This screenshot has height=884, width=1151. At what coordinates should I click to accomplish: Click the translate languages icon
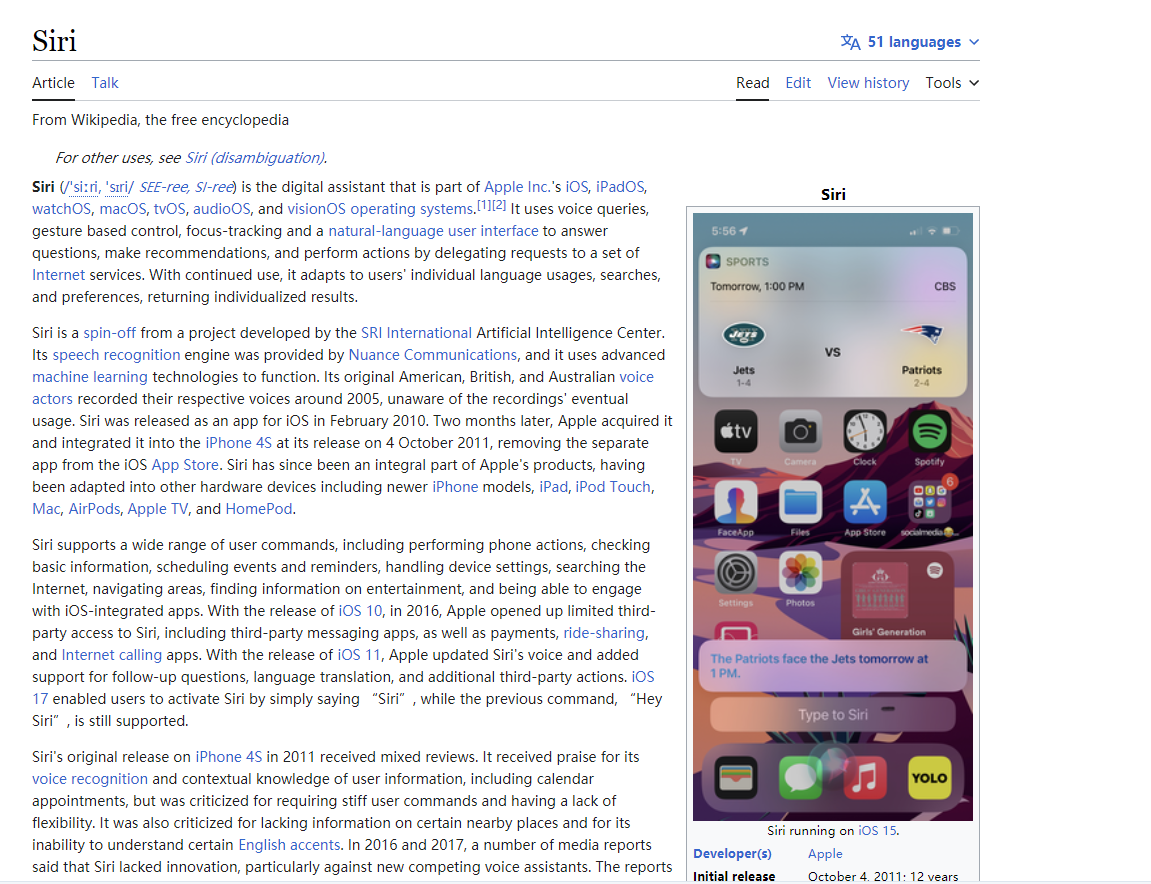(851, 42)
